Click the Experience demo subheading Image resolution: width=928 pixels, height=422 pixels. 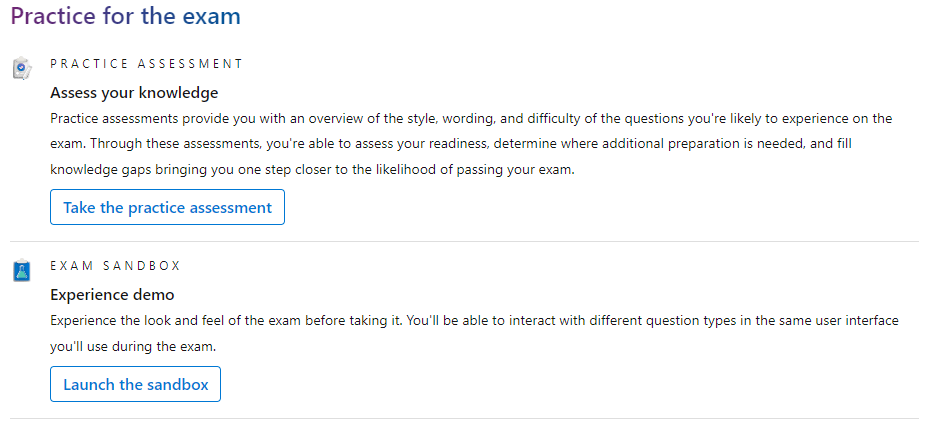(x=112, y=295)
